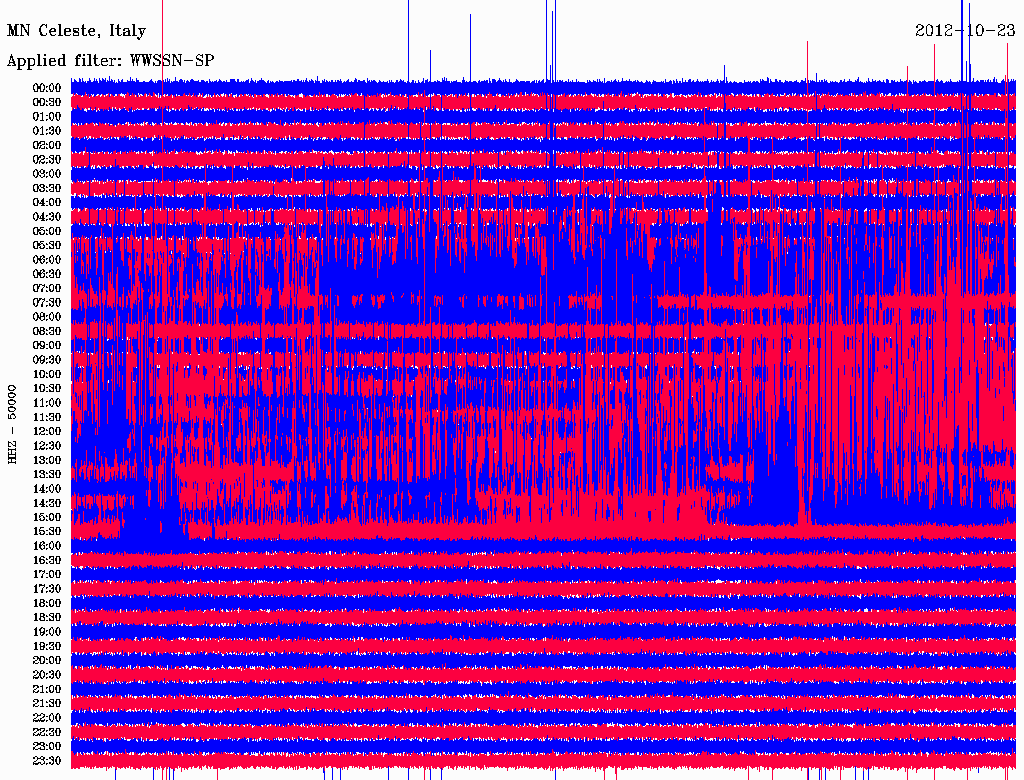Select the 14:30 time row label
Screen dimensions: 1024x780
[47, 504]
